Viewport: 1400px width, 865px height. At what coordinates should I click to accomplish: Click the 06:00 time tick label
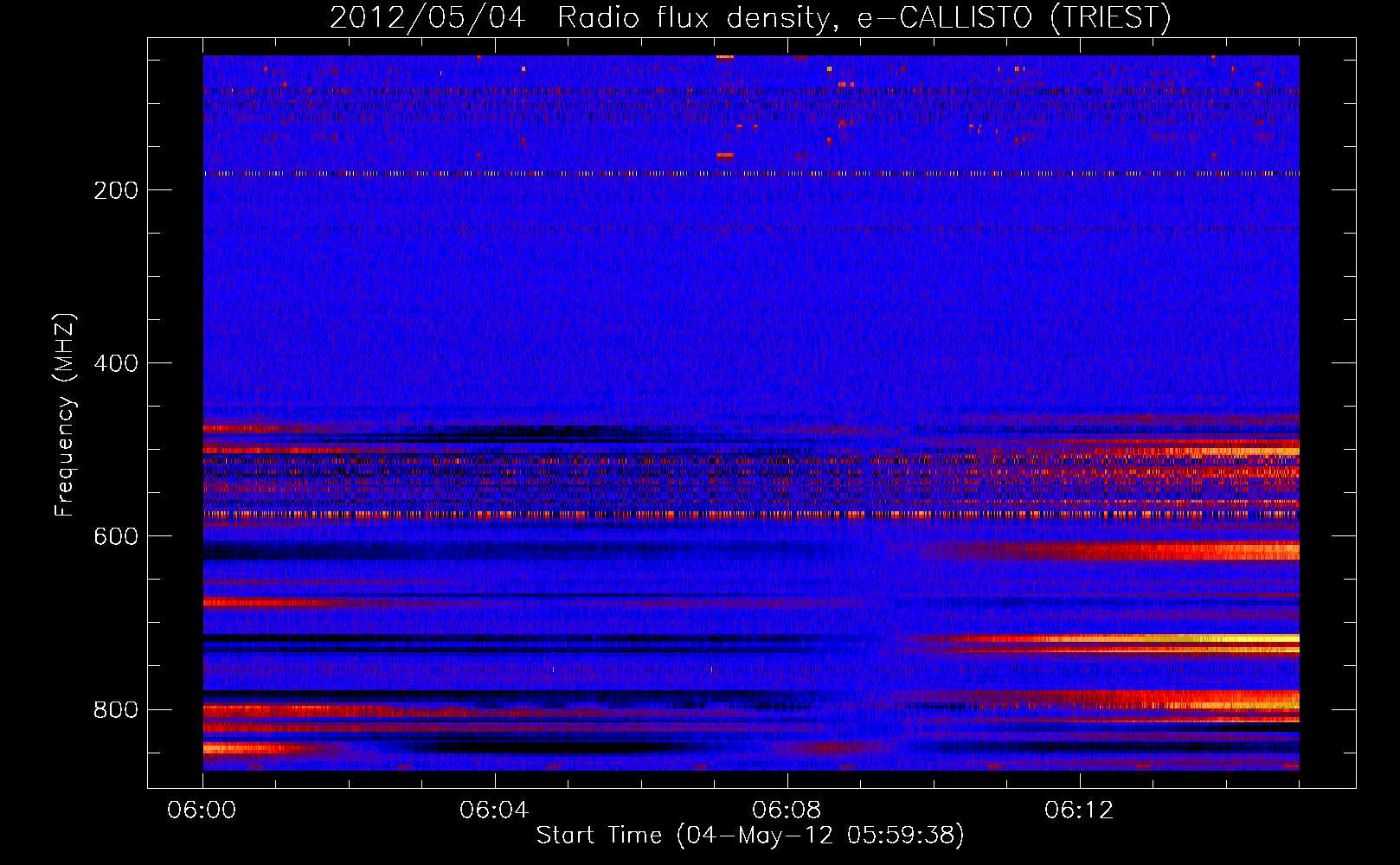click(x=202, y=811)
